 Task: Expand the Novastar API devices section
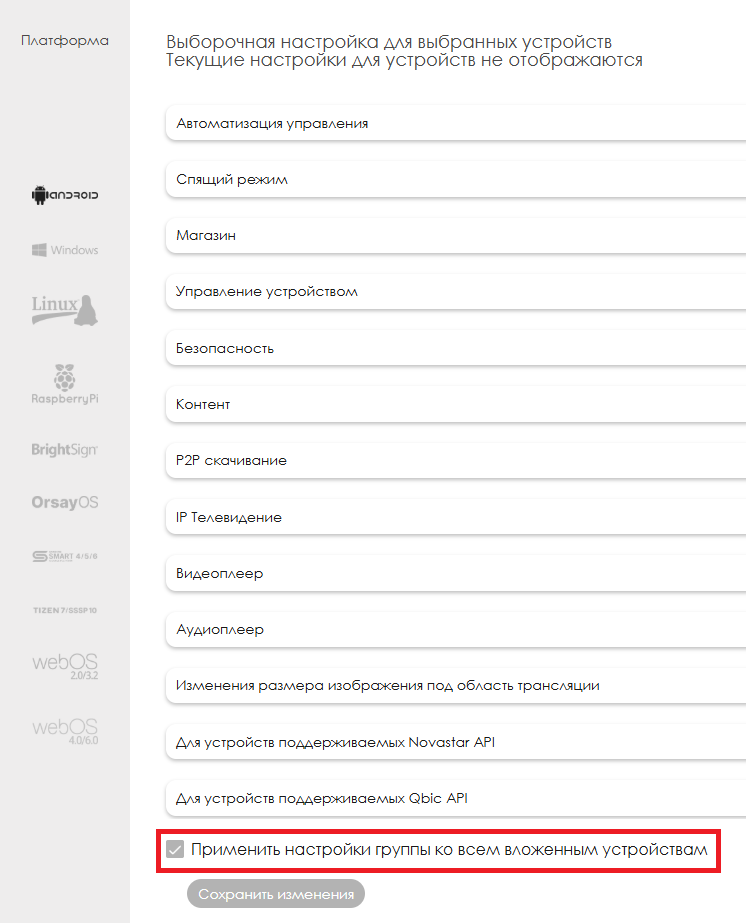pos(455,742)
